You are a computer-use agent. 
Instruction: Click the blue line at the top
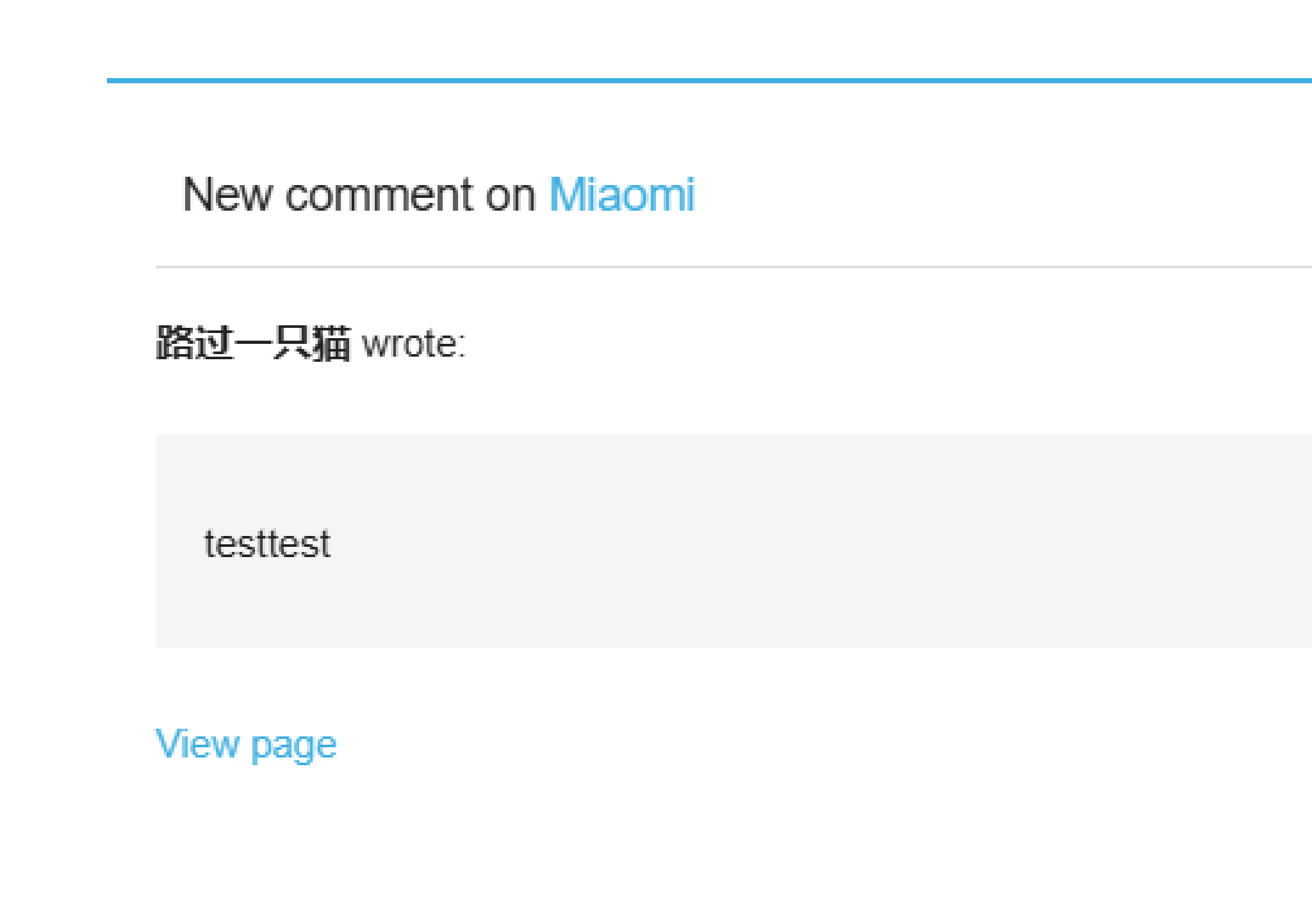pos(705,81)
